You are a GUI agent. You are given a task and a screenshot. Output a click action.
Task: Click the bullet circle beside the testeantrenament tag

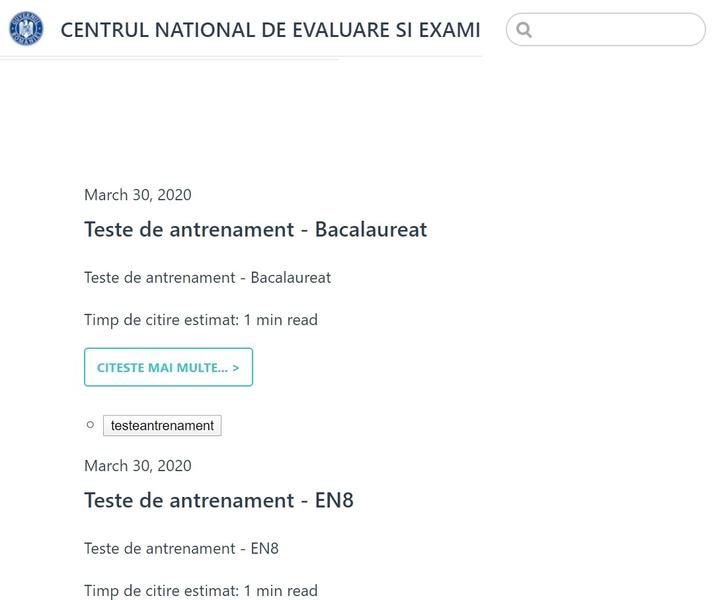[91, 425]
